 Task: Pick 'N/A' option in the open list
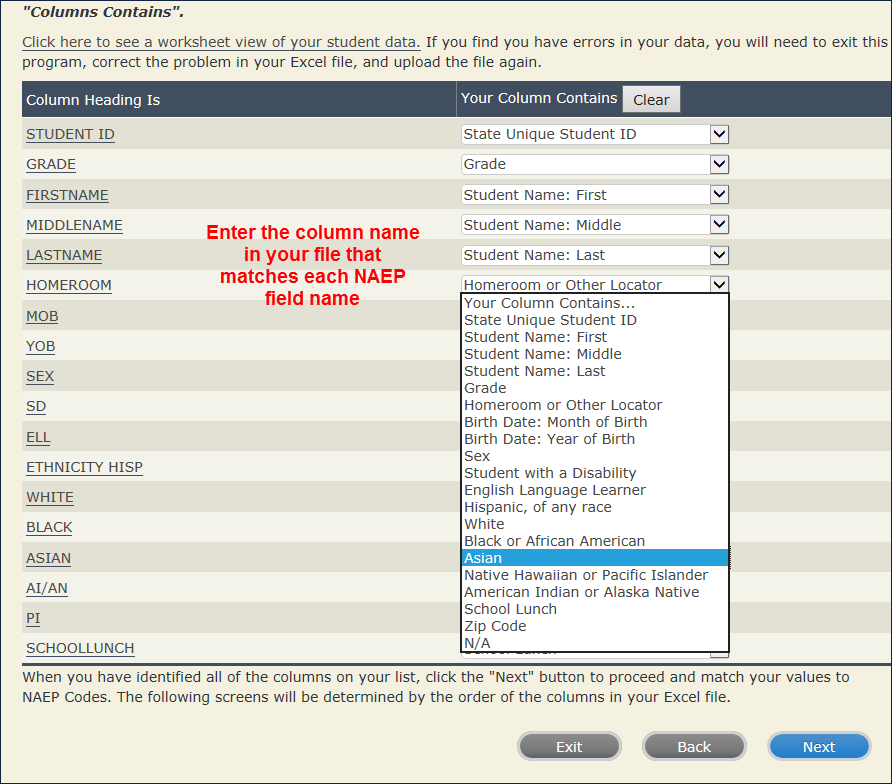coord(595,643)
